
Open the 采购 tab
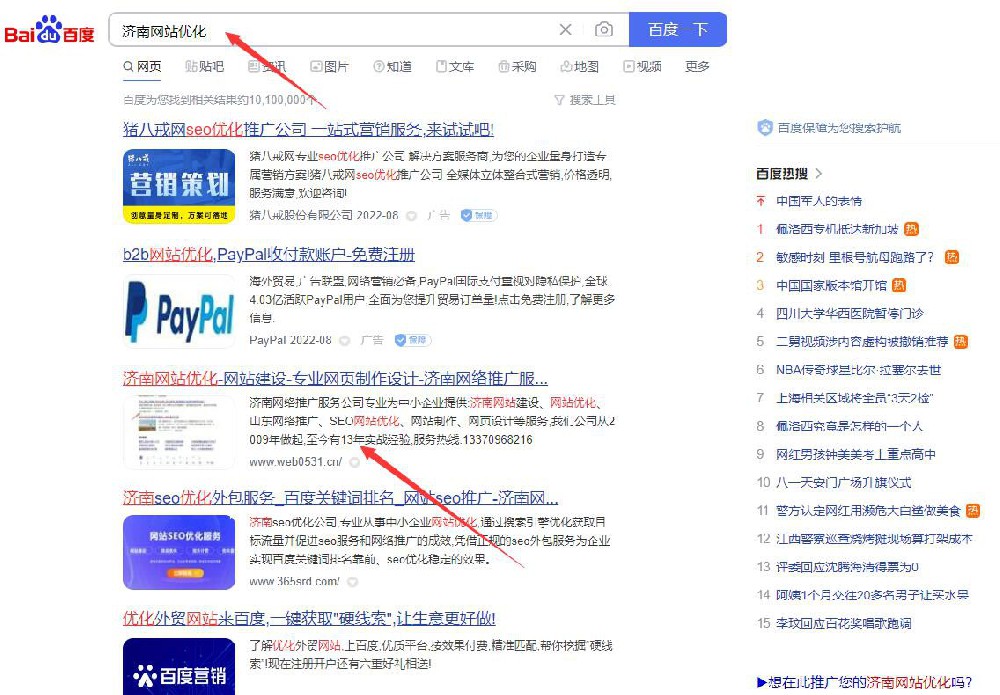tap(517, 66)
